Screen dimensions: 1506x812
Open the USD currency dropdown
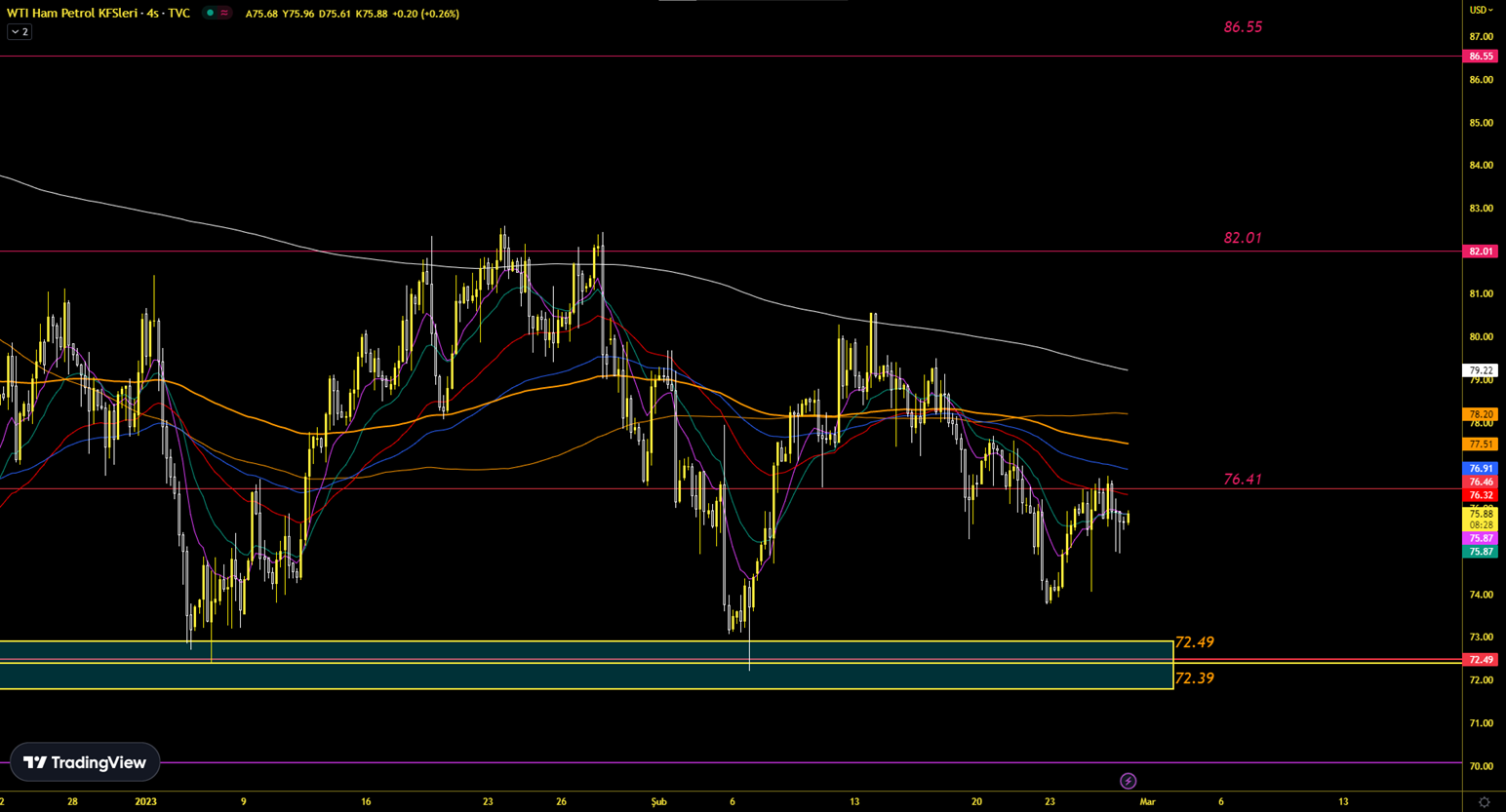pyautogui.click(x=1481, y=10)
